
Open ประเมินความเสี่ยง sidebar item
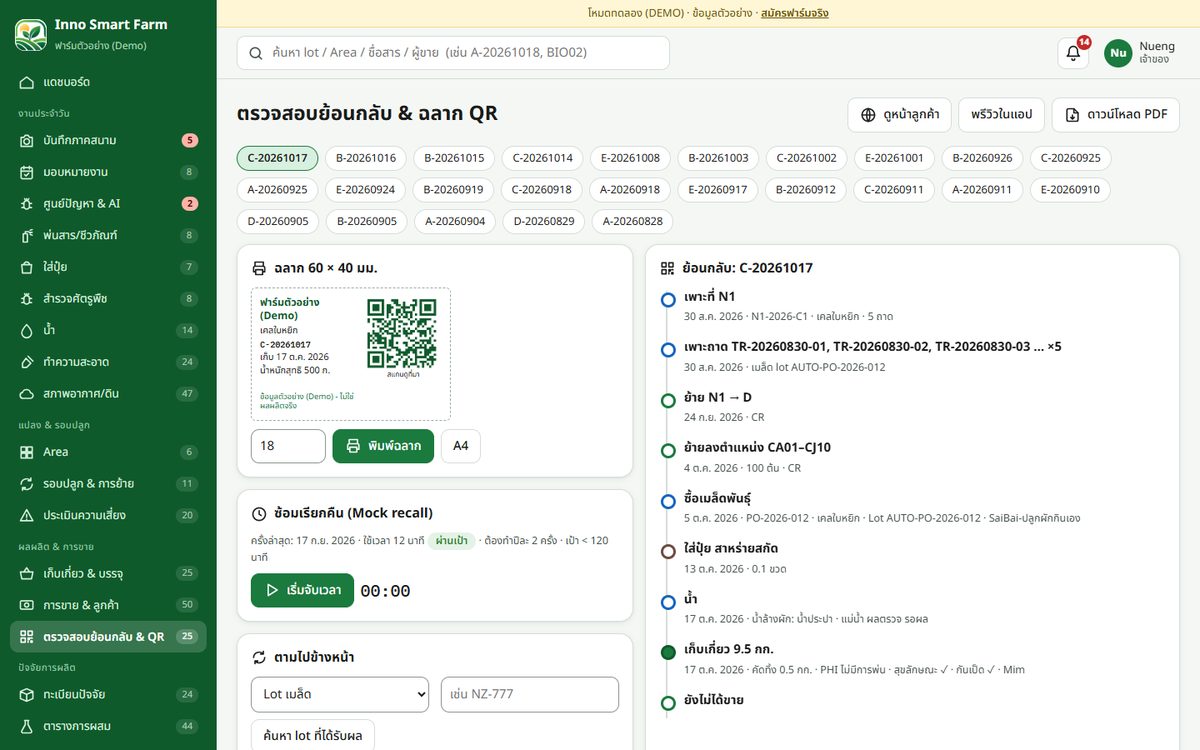point(108,516)
